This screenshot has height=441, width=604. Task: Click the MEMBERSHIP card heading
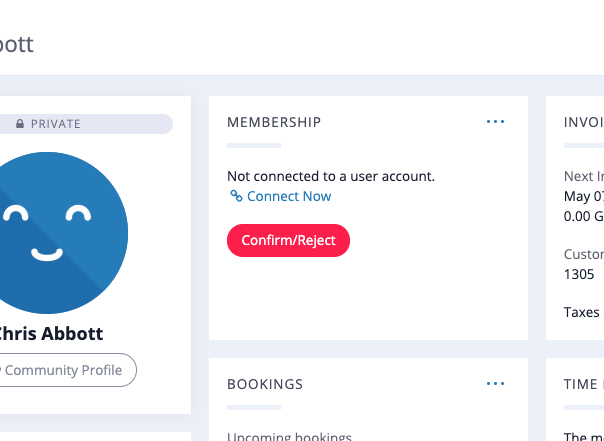click(274, 122)
